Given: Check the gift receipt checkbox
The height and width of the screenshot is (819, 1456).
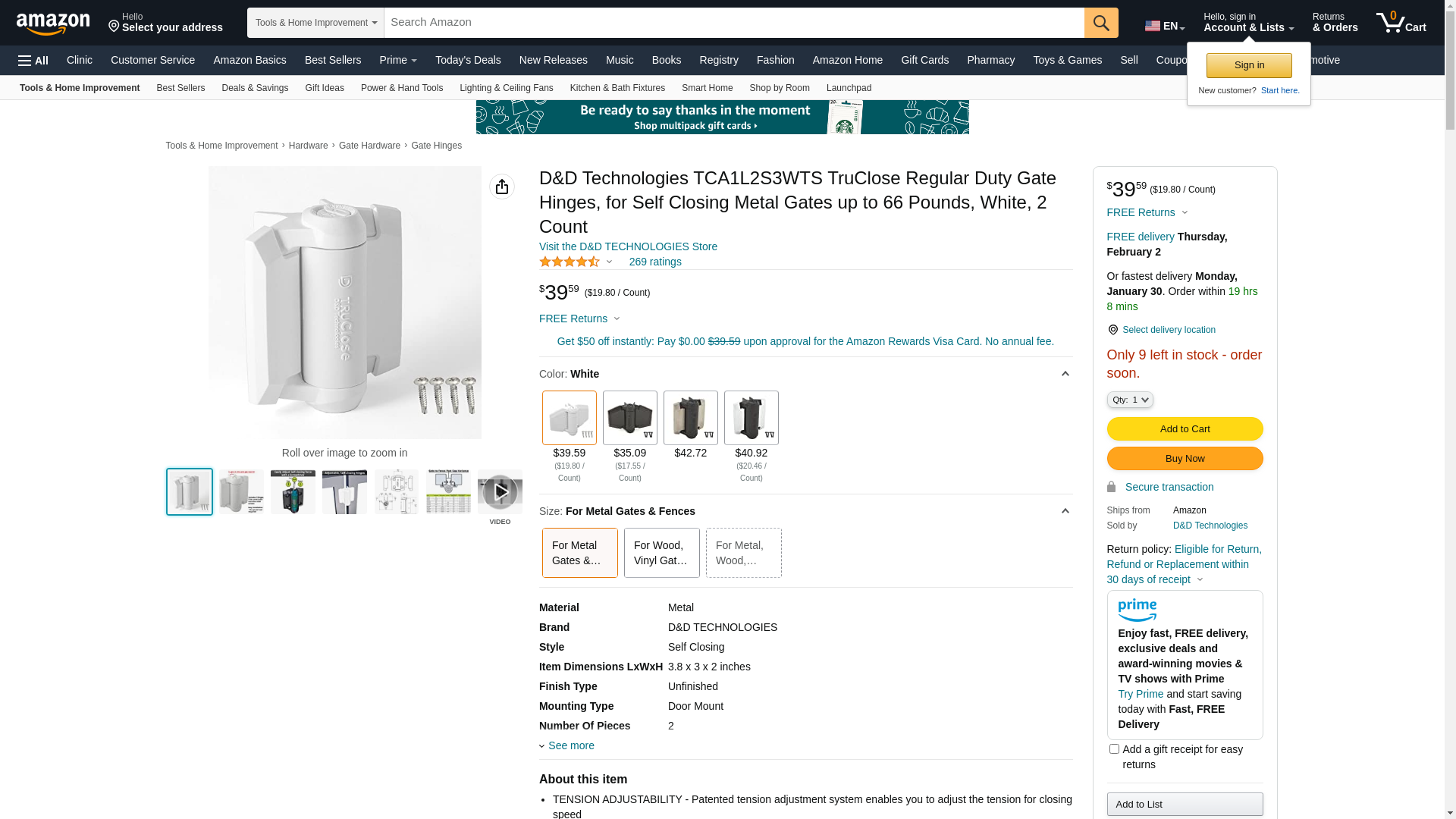Looking at the screenshot, I should click(x=1114, y=749).
